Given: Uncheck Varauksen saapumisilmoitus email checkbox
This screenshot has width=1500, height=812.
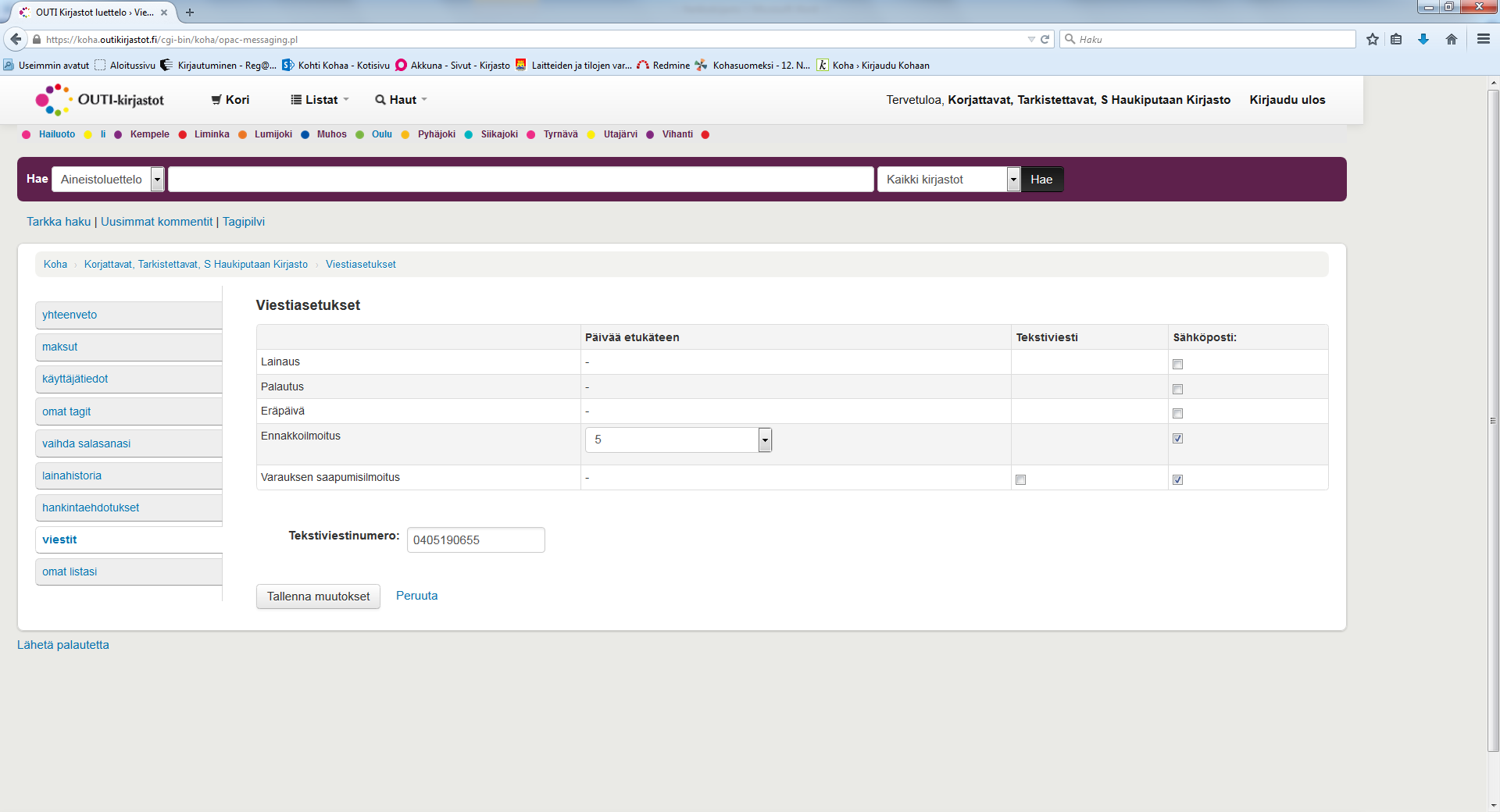Looking at the screenshot, I should [x=1177, y=479].
